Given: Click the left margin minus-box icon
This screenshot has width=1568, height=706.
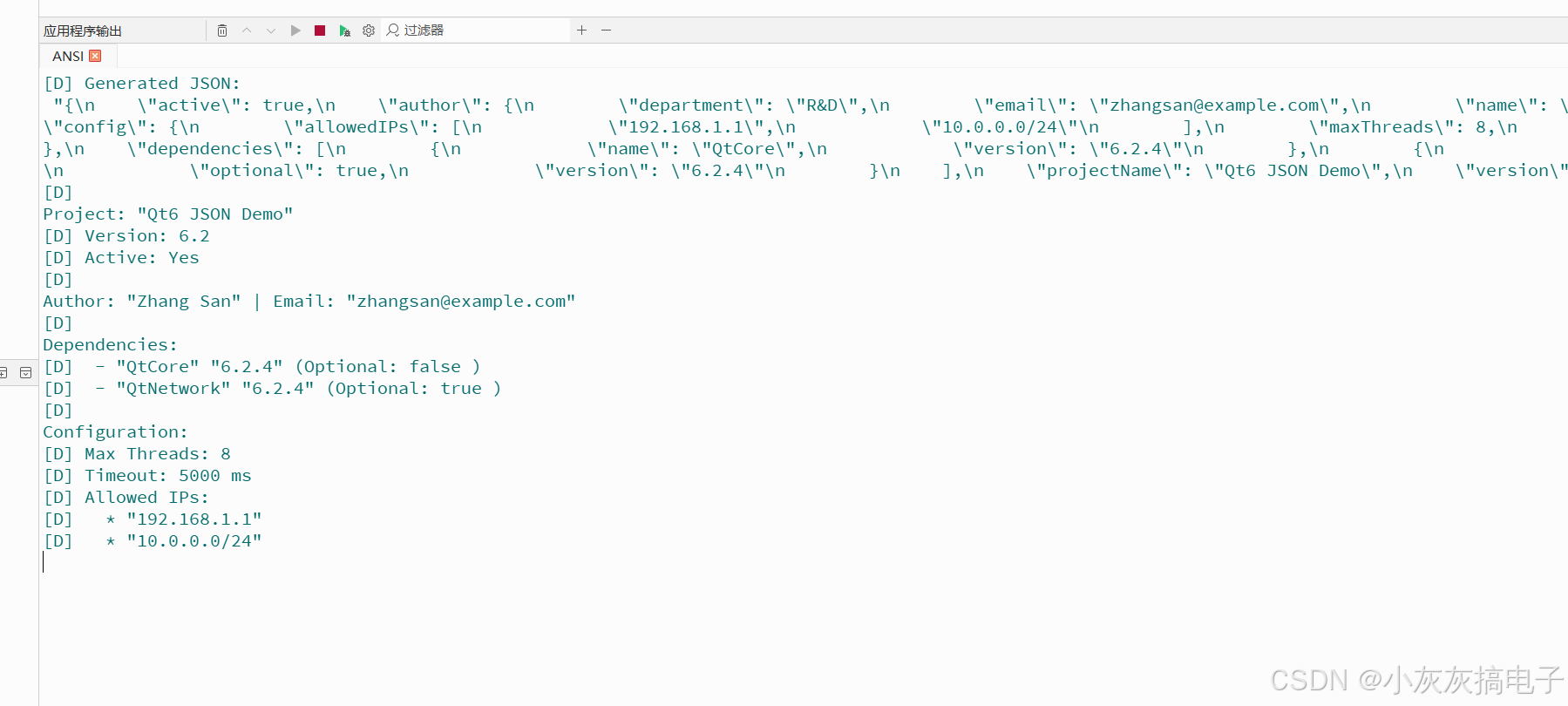Looking at the screenshot, I should point(25,372).
